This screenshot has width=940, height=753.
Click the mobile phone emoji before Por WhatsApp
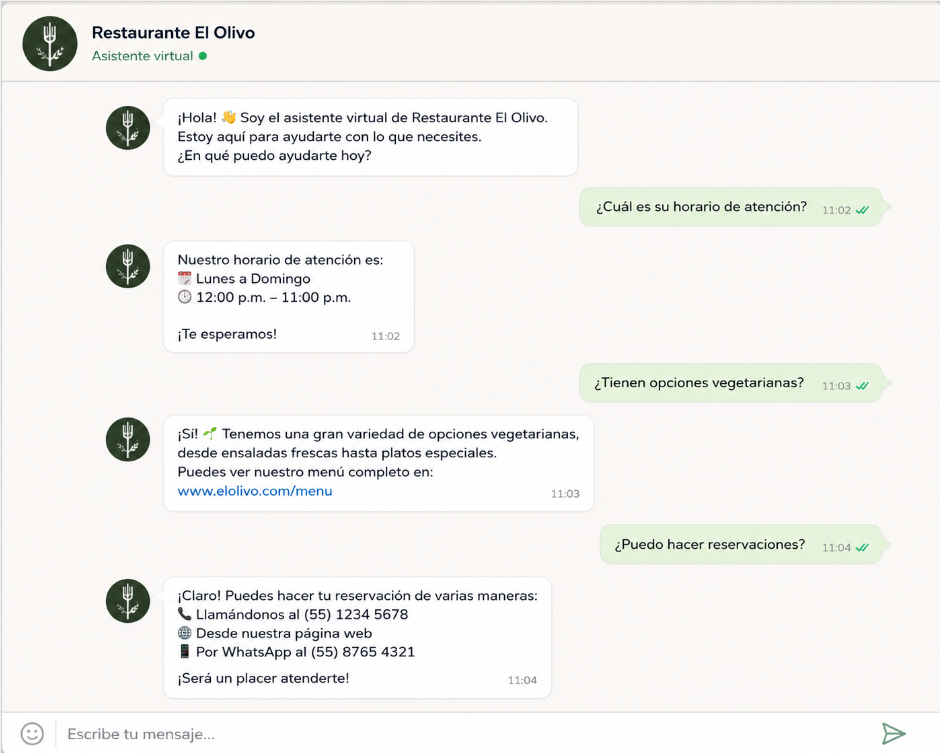click(185, 651)
